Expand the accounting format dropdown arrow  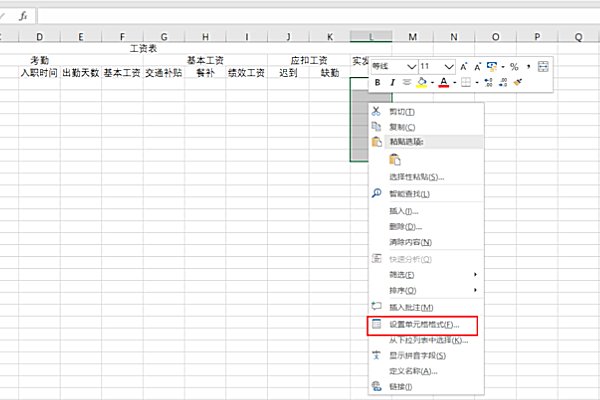tap(502, 67)
